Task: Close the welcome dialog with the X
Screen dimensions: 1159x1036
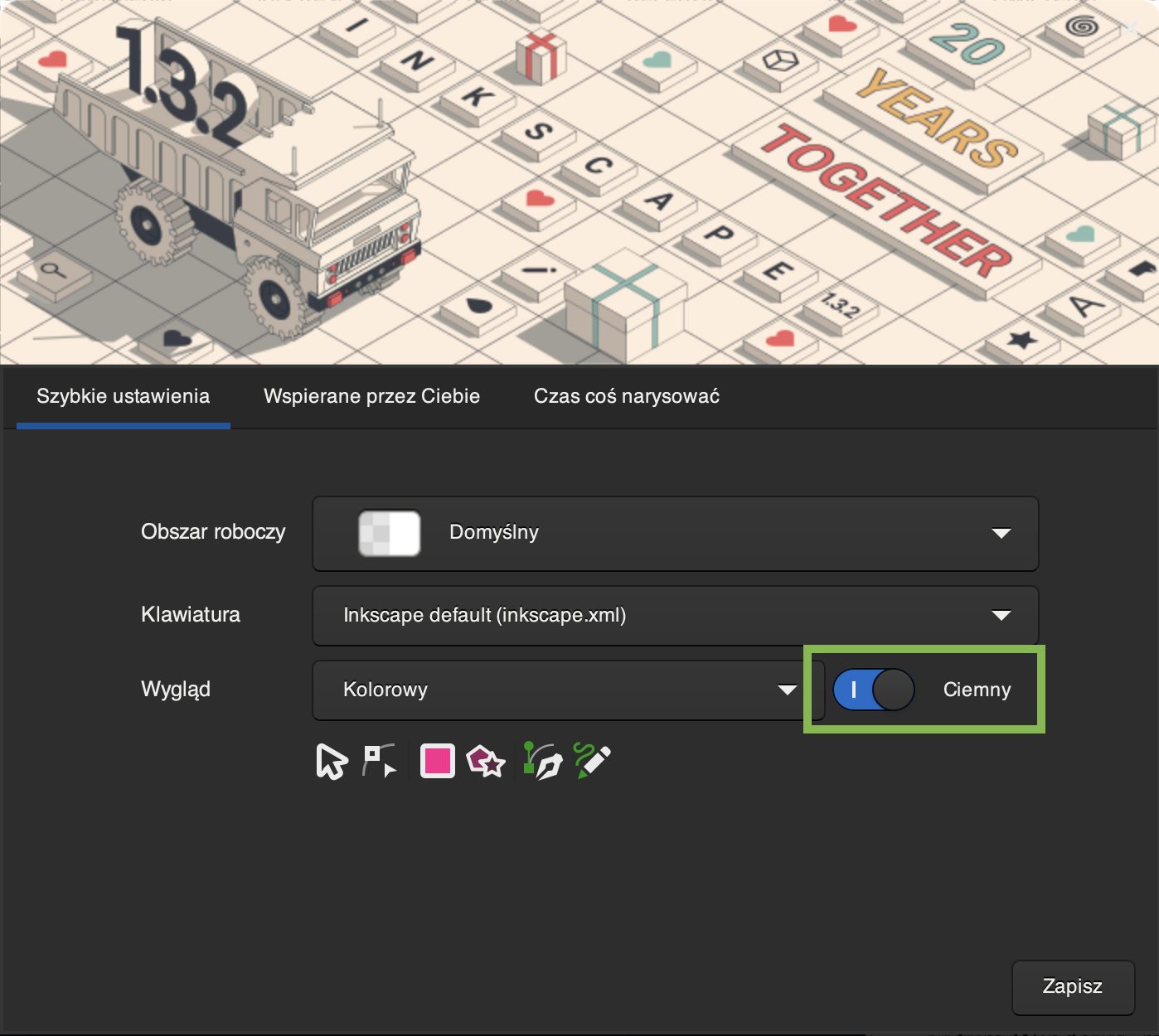Action: (1132, 27)
